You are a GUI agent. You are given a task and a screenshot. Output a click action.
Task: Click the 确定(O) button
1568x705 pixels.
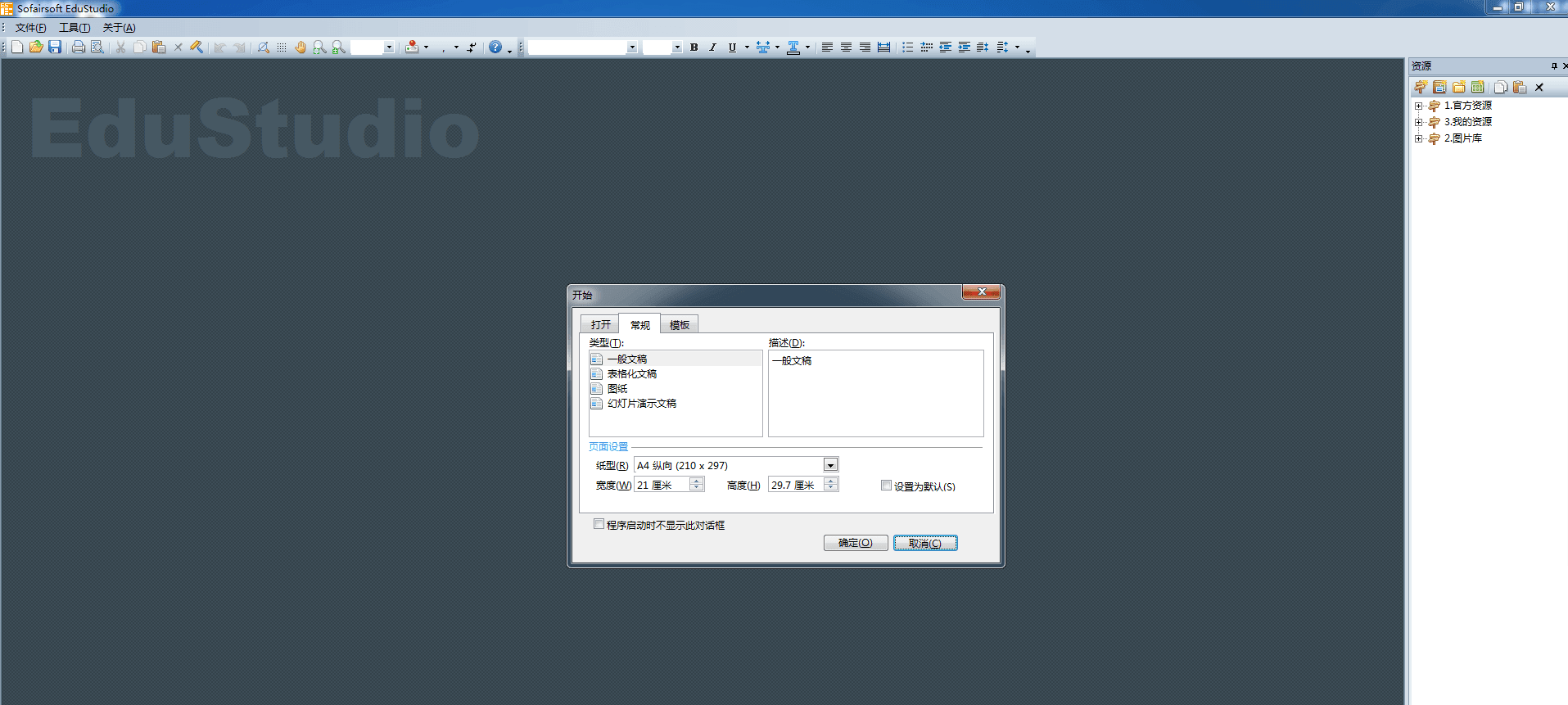[x=856, y=543]
